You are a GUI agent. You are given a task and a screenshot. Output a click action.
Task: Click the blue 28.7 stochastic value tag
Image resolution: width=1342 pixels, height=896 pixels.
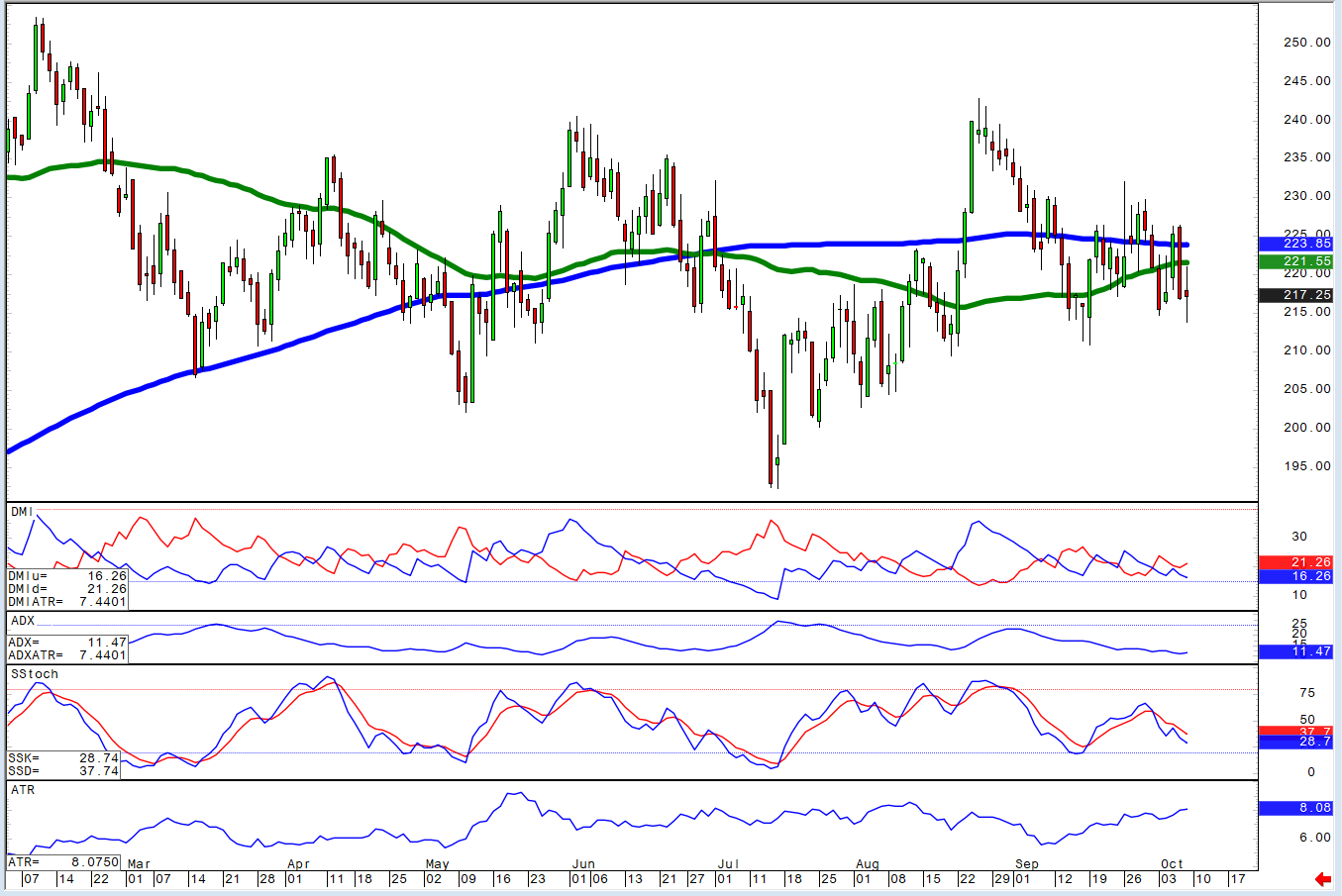tap(1296, 742)
